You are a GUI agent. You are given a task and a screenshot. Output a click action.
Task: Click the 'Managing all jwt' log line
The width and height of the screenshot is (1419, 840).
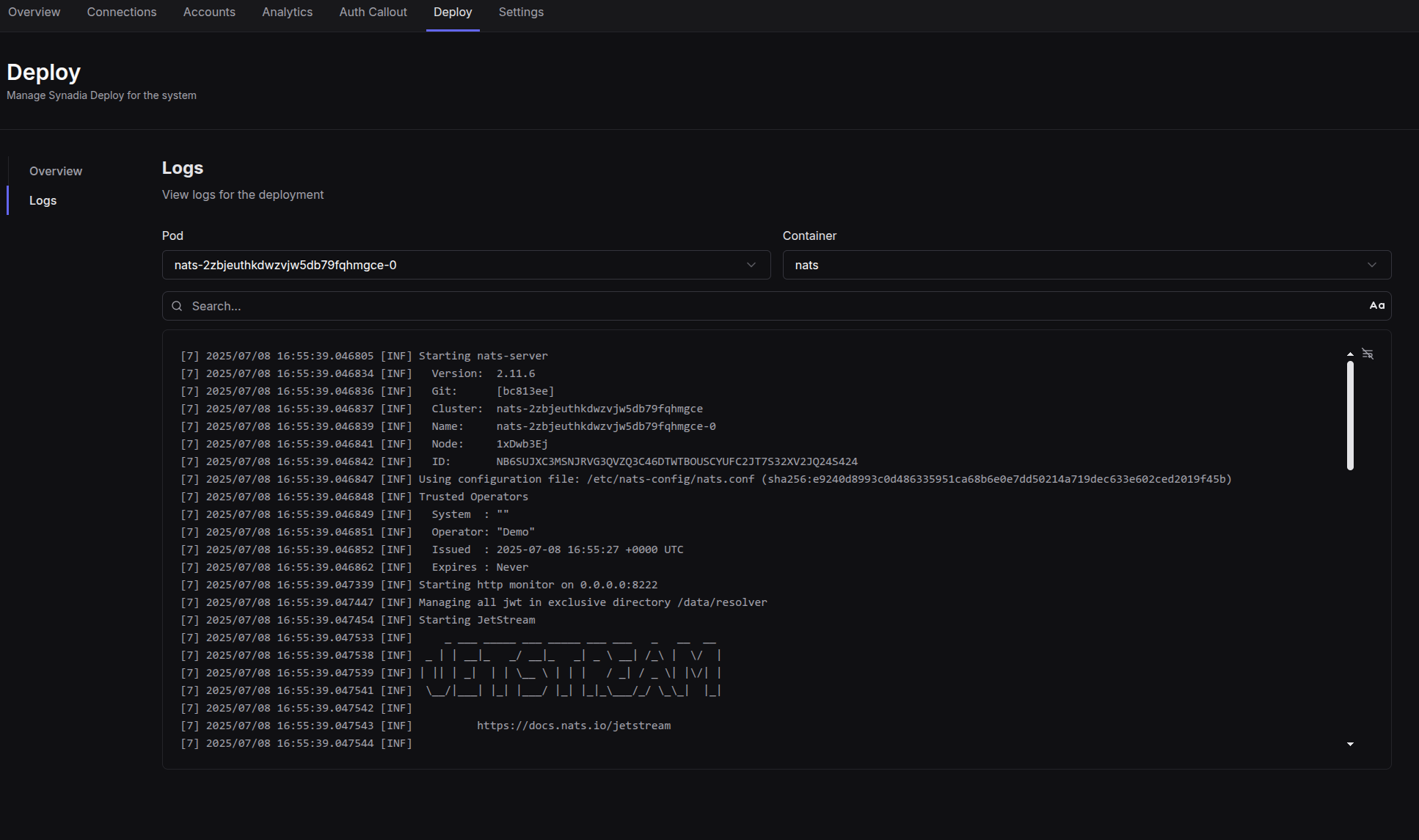[474, 602]
